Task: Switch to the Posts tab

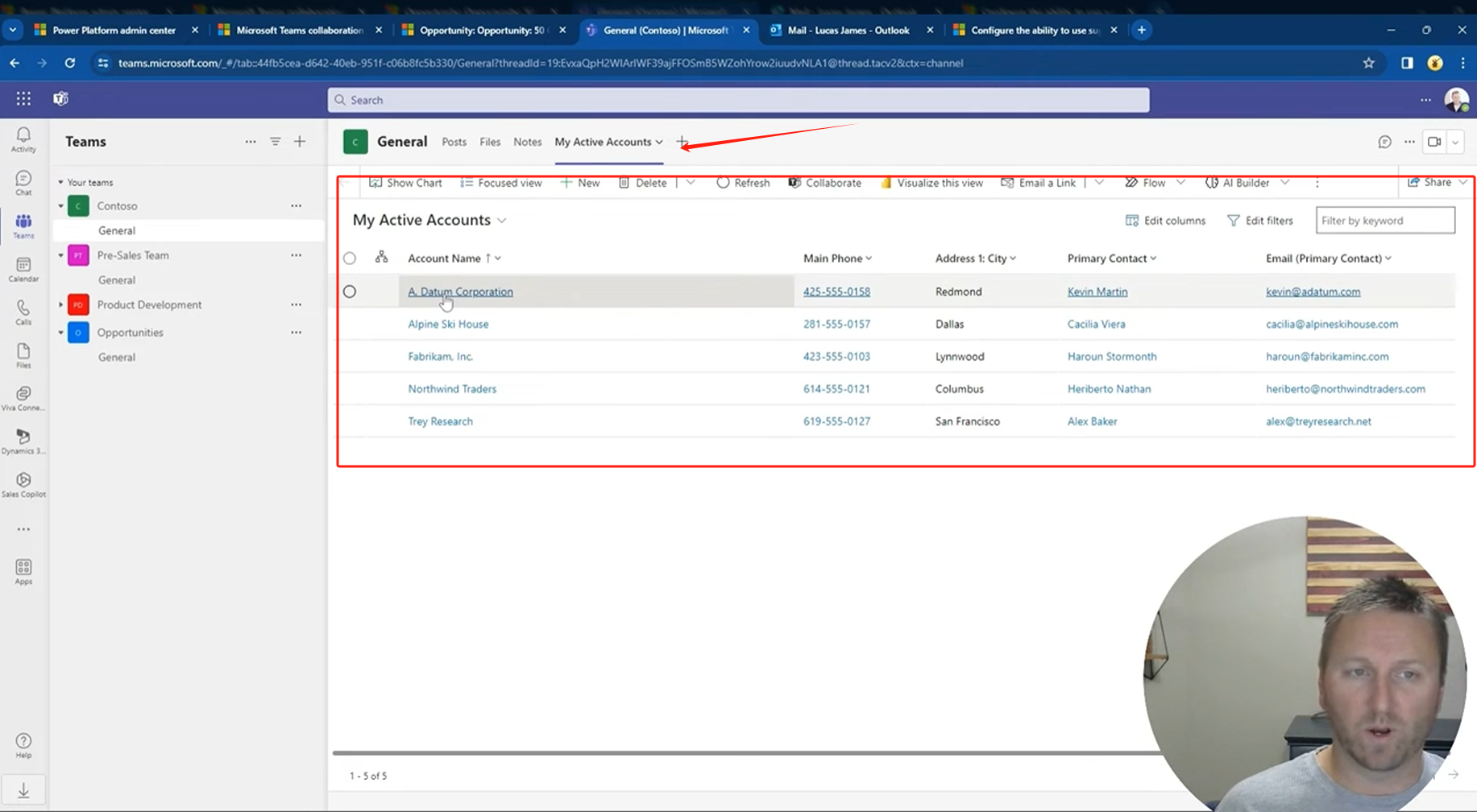Action: click(x=454, y=142)
